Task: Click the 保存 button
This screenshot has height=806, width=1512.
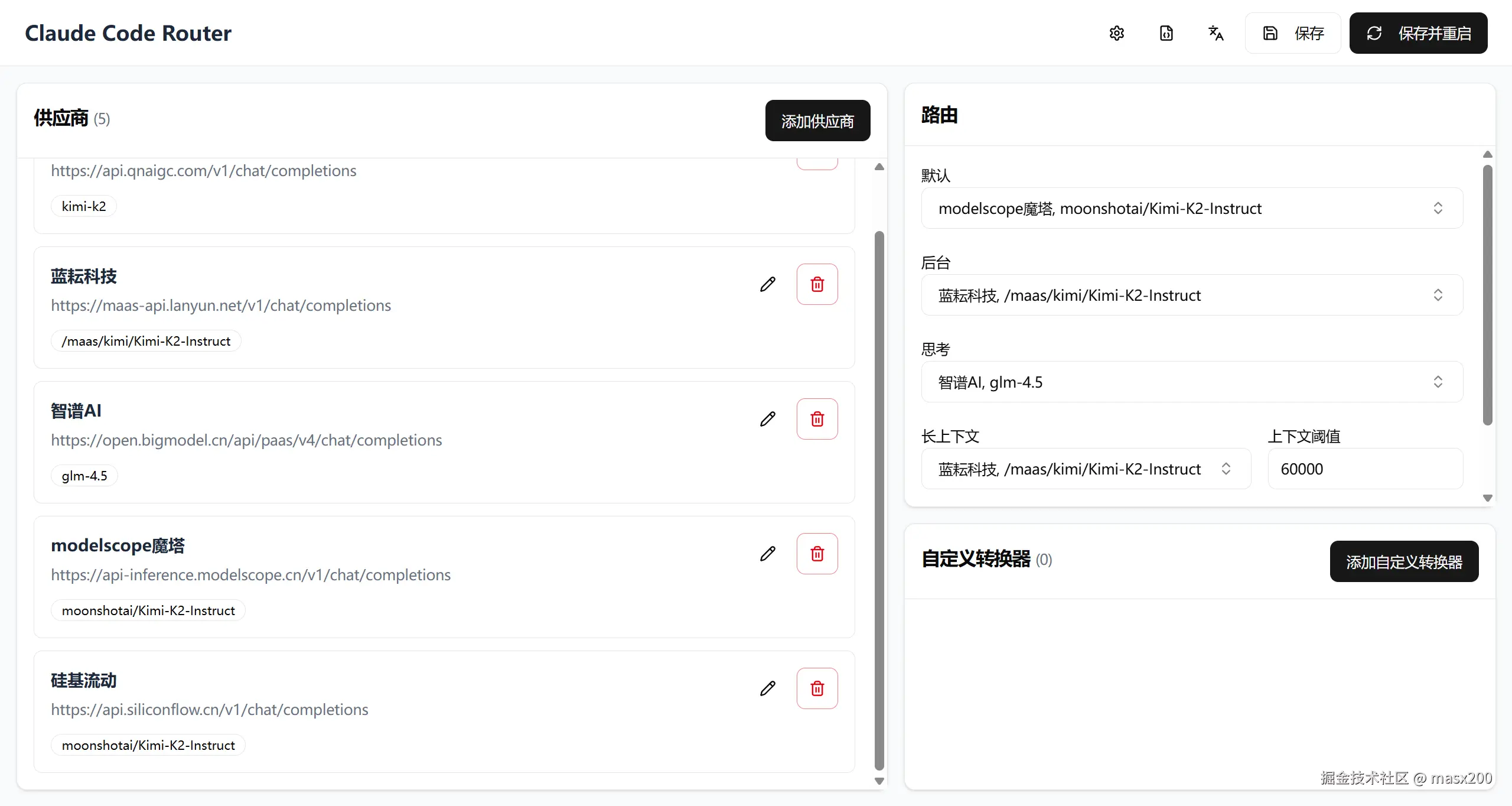Action: 1293,33
